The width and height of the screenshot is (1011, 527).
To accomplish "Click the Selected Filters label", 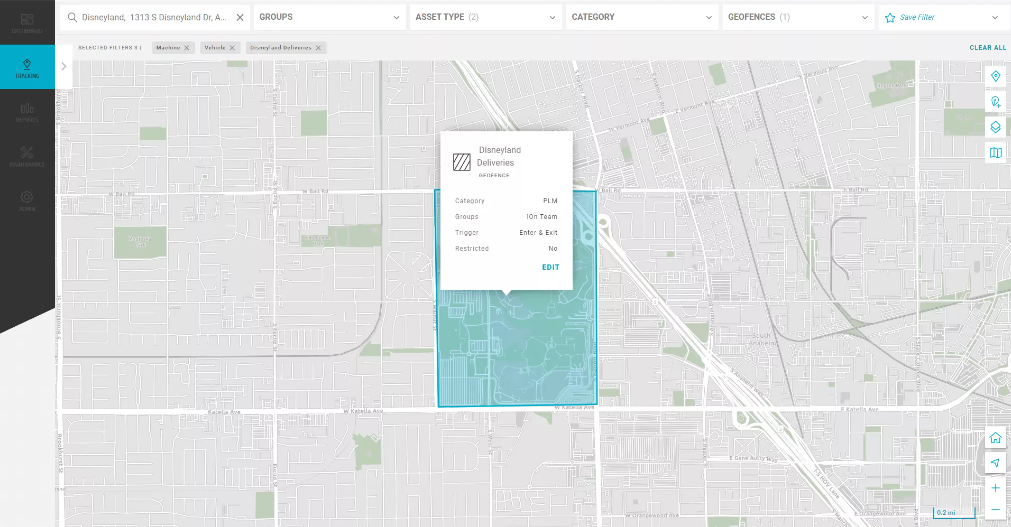I will click(x=110, y=48).
